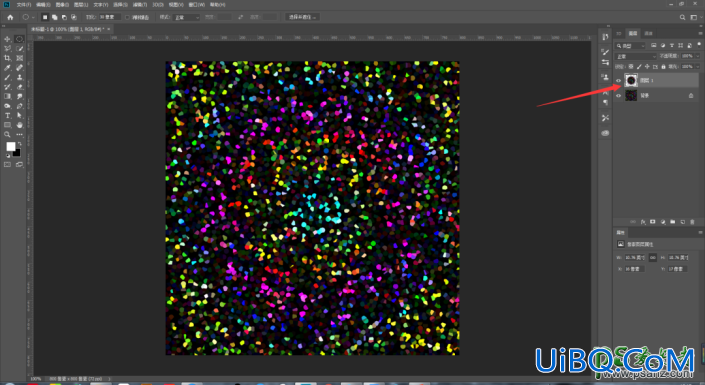Image resolution: width=705 pixels, height=385 pixels.
Task: Select the Quick Selection tool
Action: [x=19, y=49]
